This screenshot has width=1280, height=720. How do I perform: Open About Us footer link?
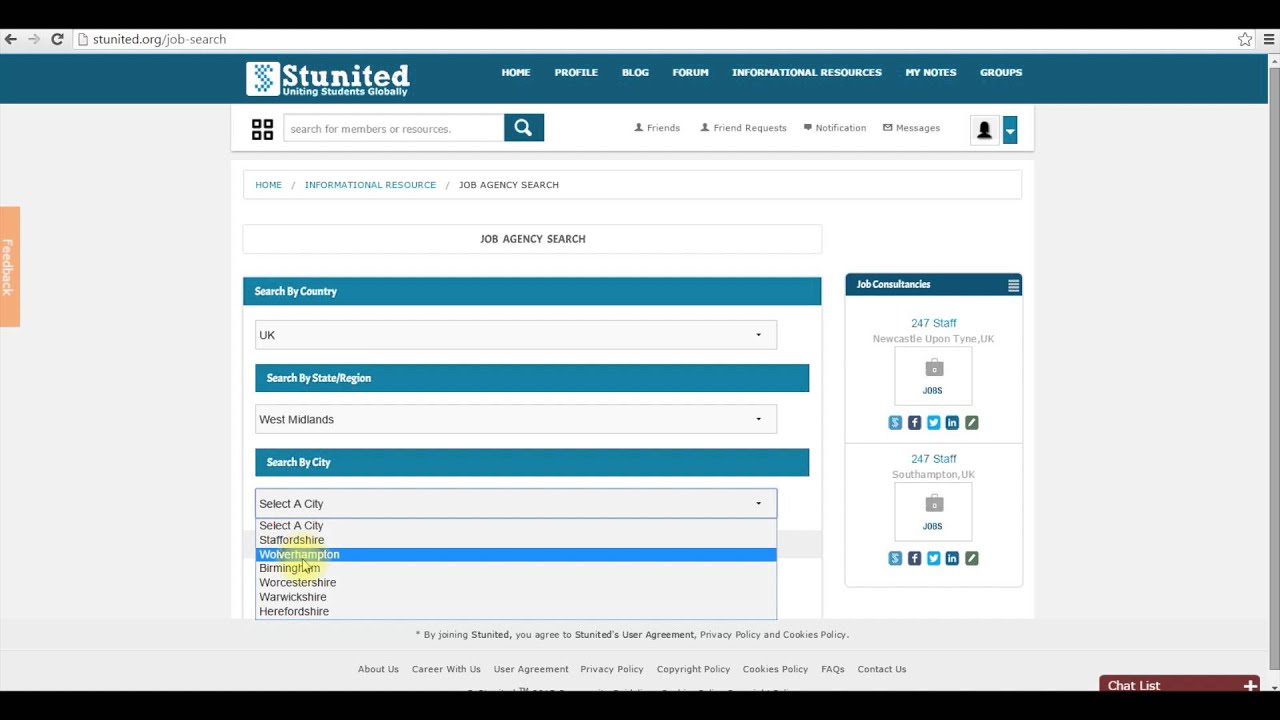378,669
